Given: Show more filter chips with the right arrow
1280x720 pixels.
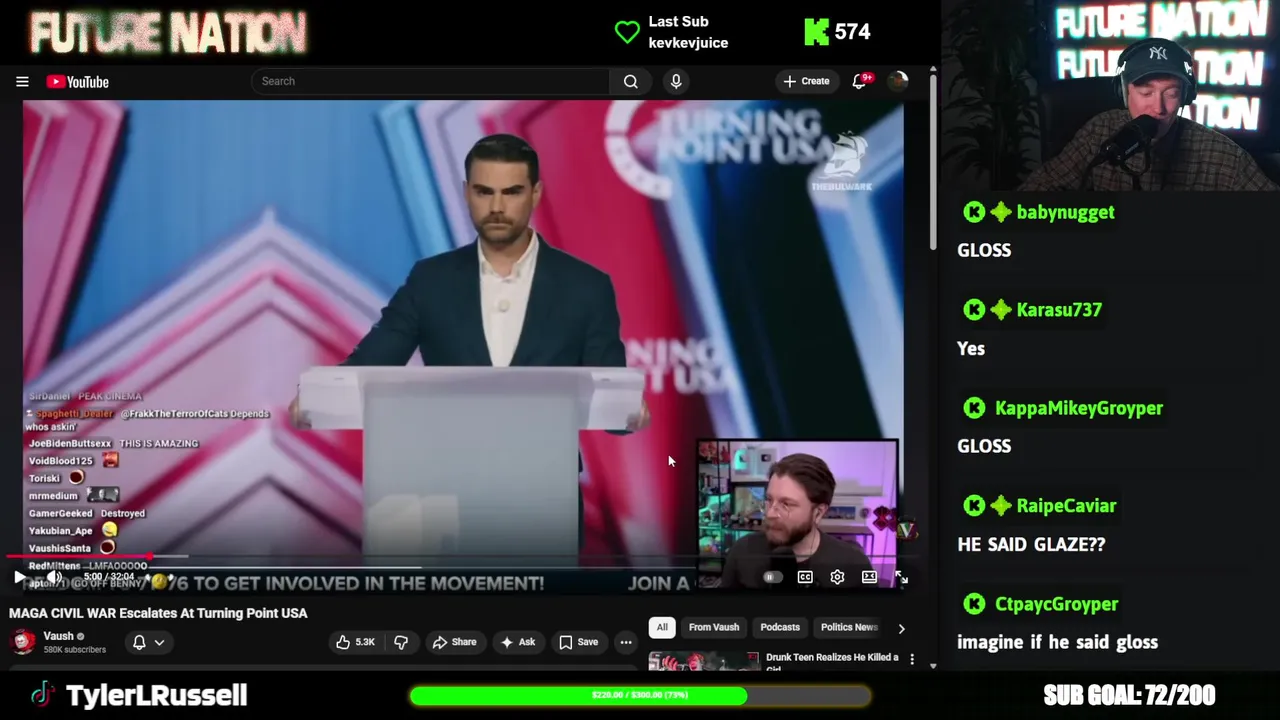Looking at the screenshot, I should (901, 628).
